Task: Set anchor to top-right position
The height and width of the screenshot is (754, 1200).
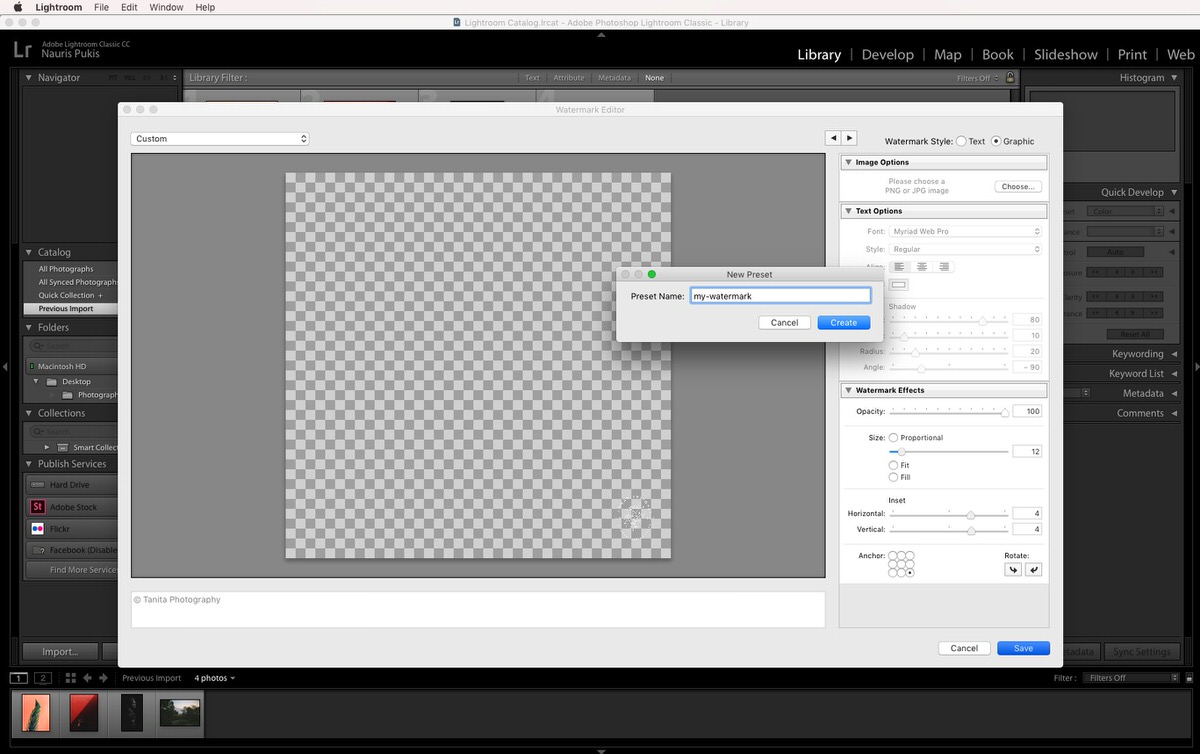Action: tap(910, 555)
